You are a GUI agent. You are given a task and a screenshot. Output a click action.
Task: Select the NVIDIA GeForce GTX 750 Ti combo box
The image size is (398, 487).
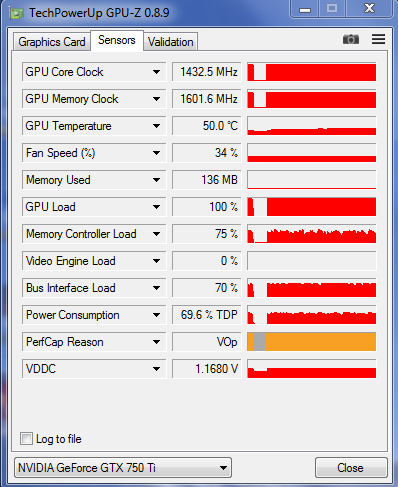tap(123, 468)
